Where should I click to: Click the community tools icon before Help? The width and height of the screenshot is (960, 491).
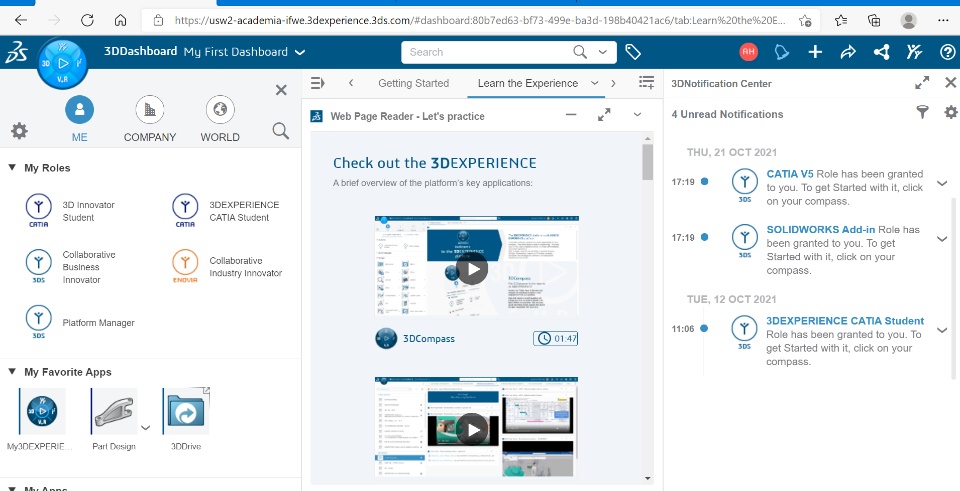pyautogui.click(x=914, y=52)
